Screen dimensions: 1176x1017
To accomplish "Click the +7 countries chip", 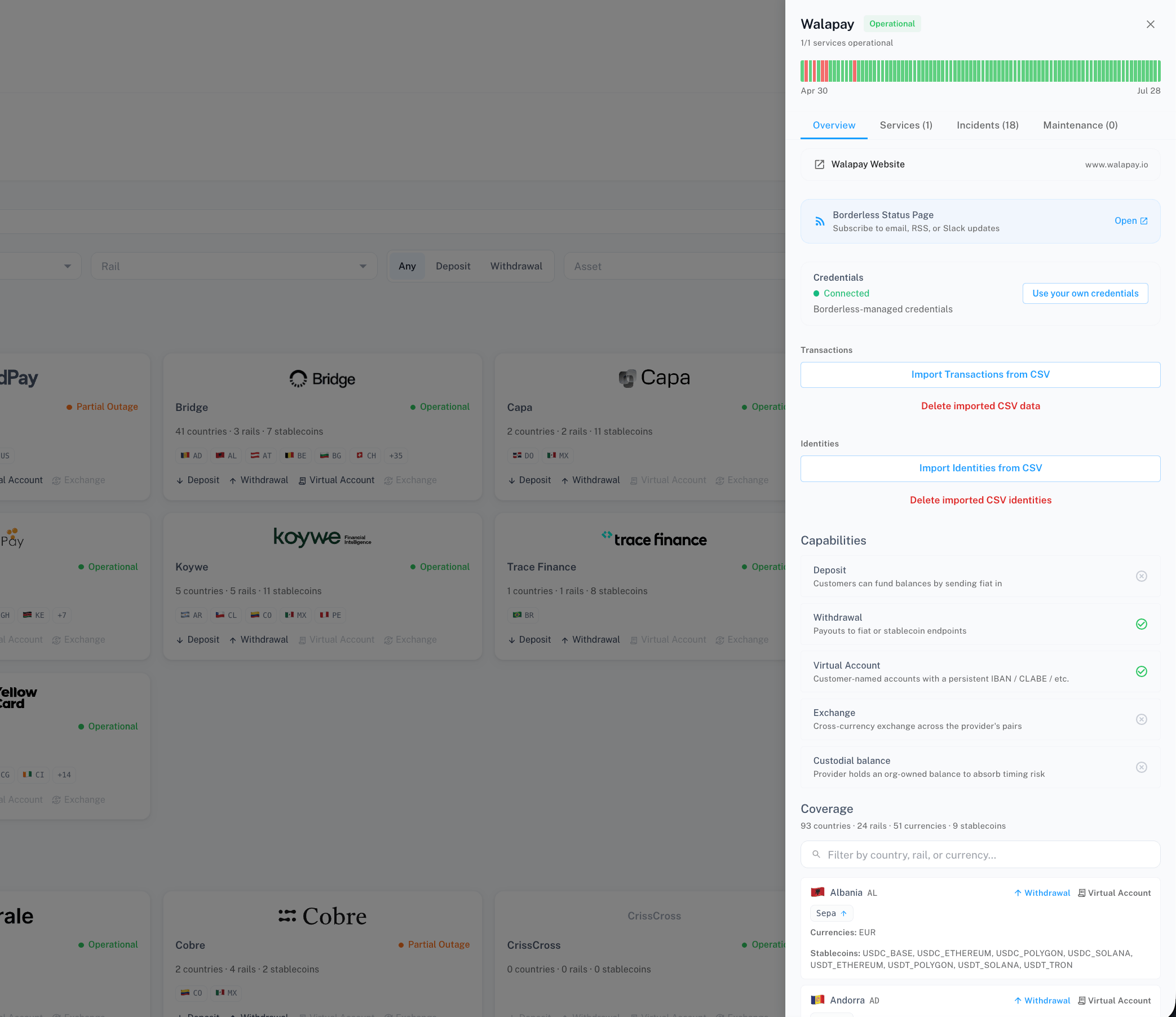I will [x=62, y=615].
